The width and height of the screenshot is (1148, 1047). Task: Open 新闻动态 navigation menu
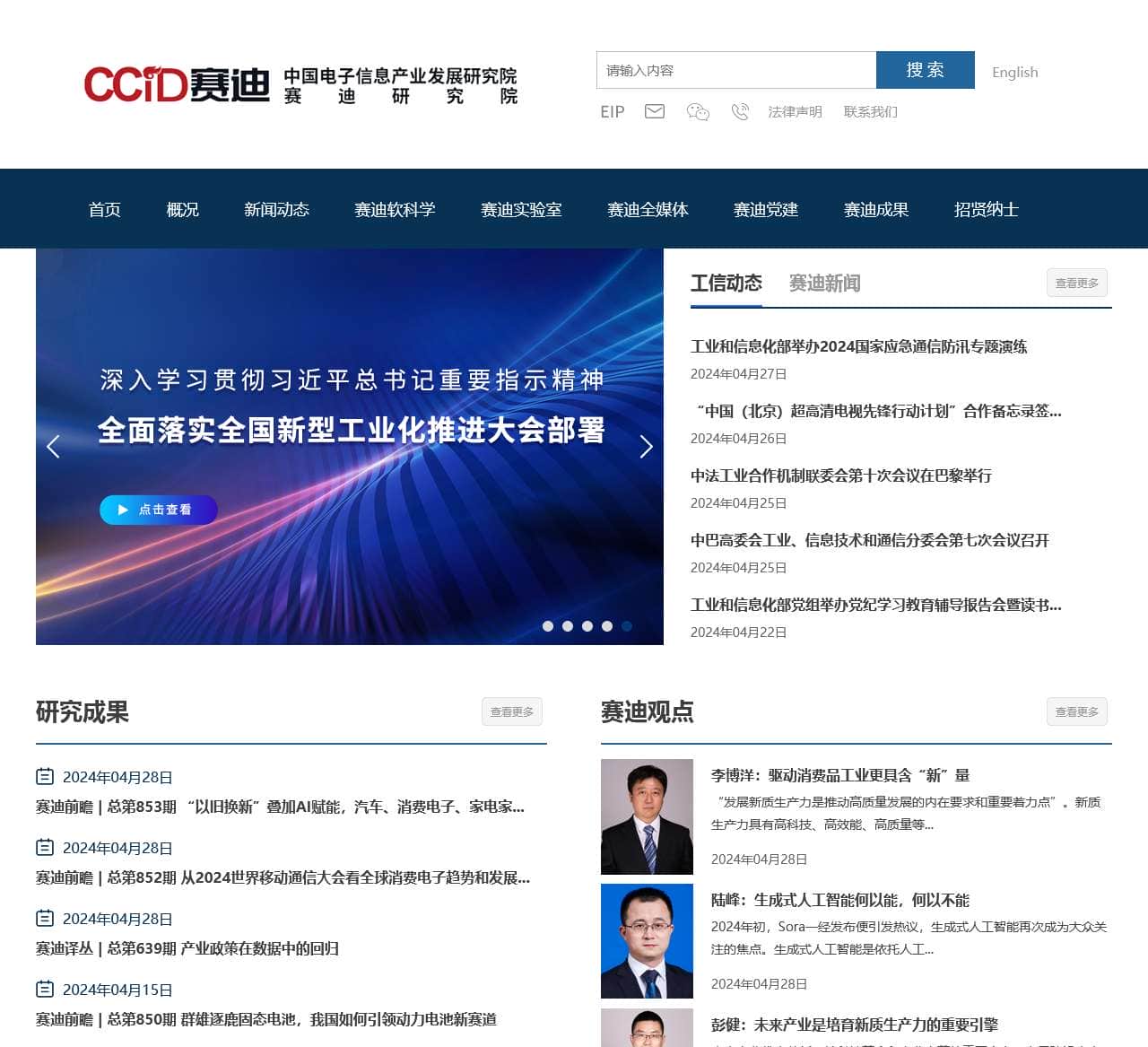point(277,209)
